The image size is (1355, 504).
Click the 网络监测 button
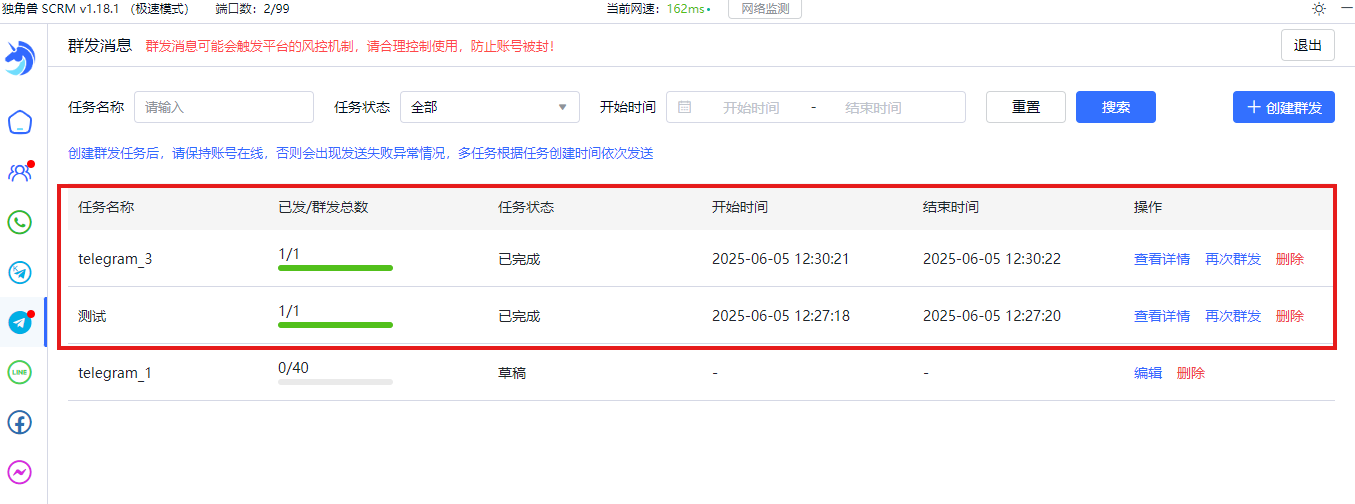click(x=764, y=9)
